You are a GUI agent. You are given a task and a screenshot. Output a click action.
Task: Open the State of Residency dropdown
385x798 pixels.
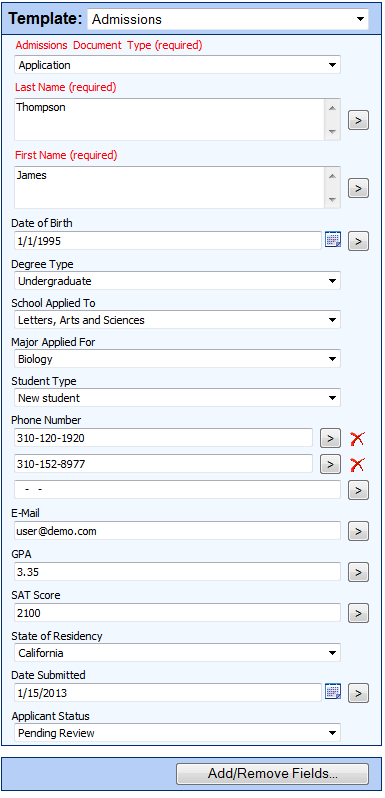[x=177, y=652]
